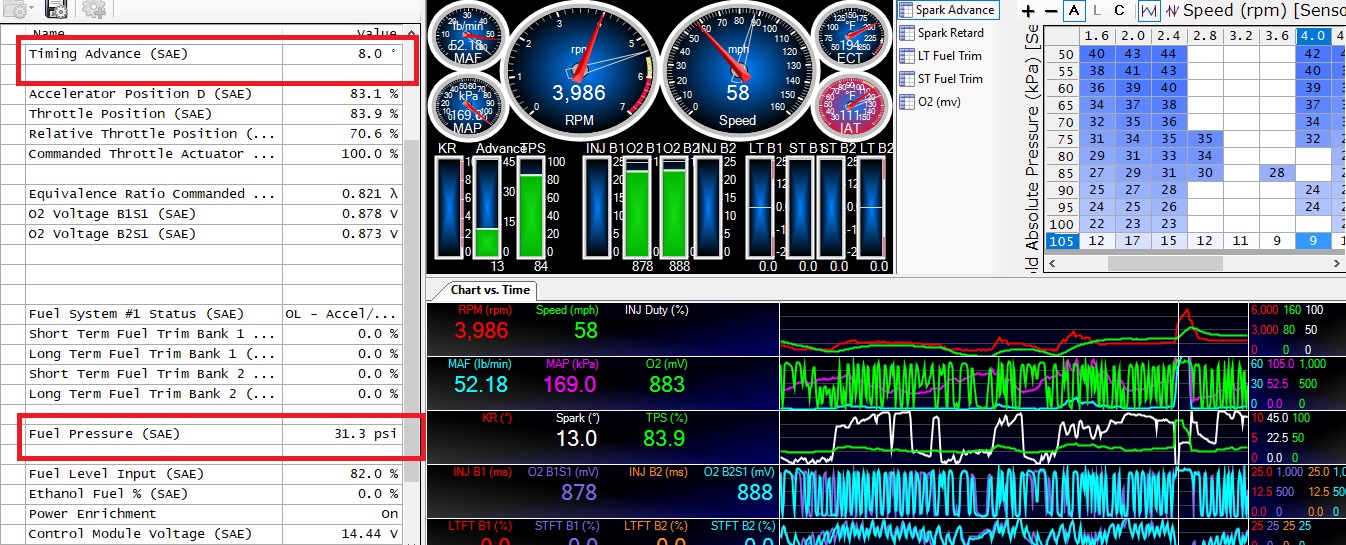This screenshot has width=1346, height=545.
Task: Click the plus icon above the histogram table
Action: tap(1027, 10)
